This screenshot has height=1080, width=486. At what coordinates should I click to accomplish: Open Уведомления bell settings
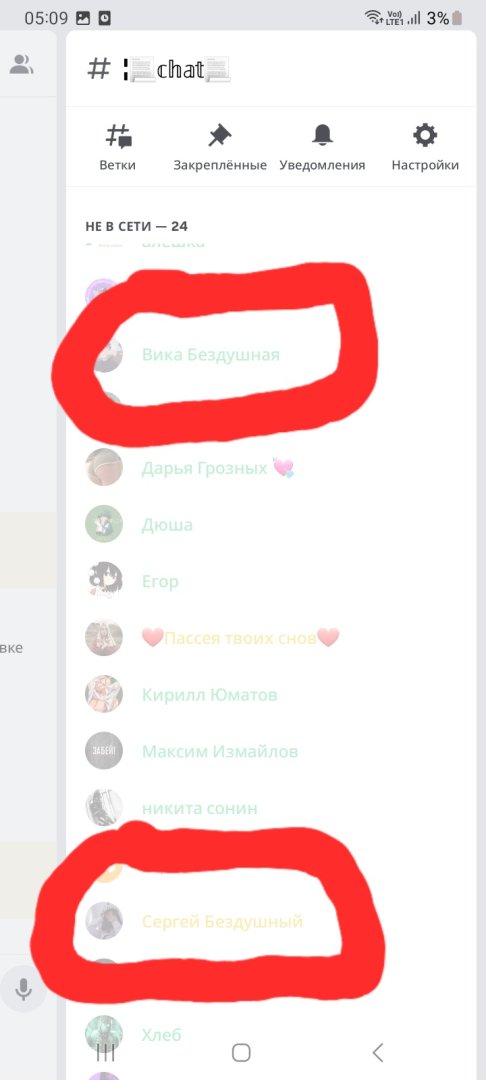coord(322,136)
